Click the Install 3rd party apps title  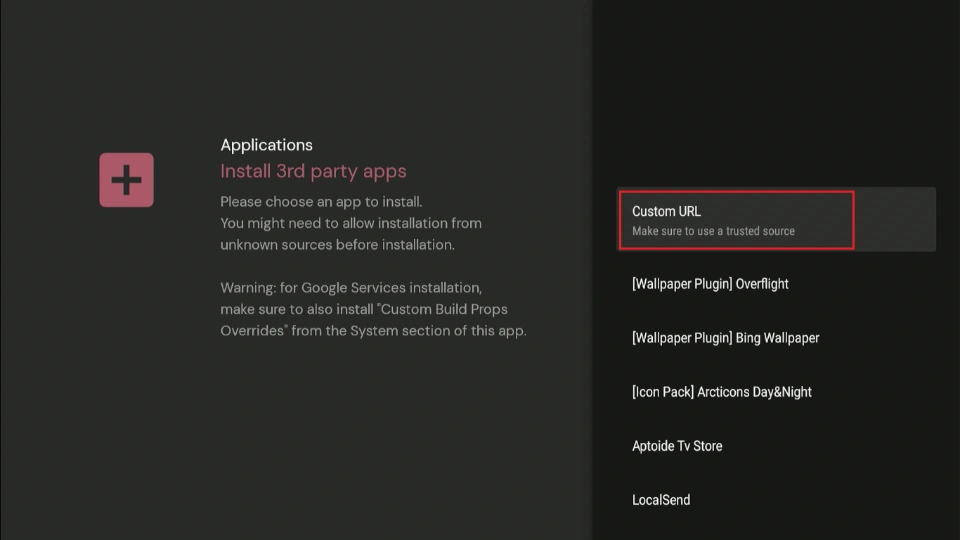tap(313, 171)
